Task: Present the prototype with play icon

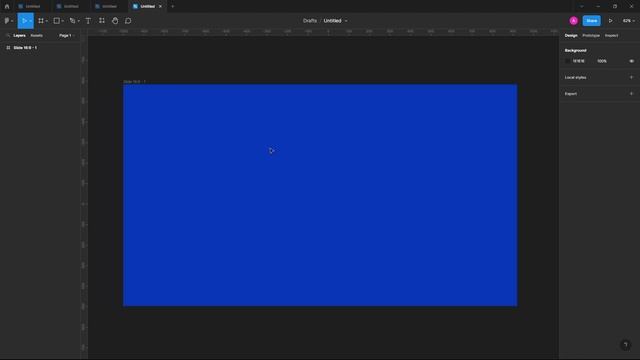Action: 611,21
